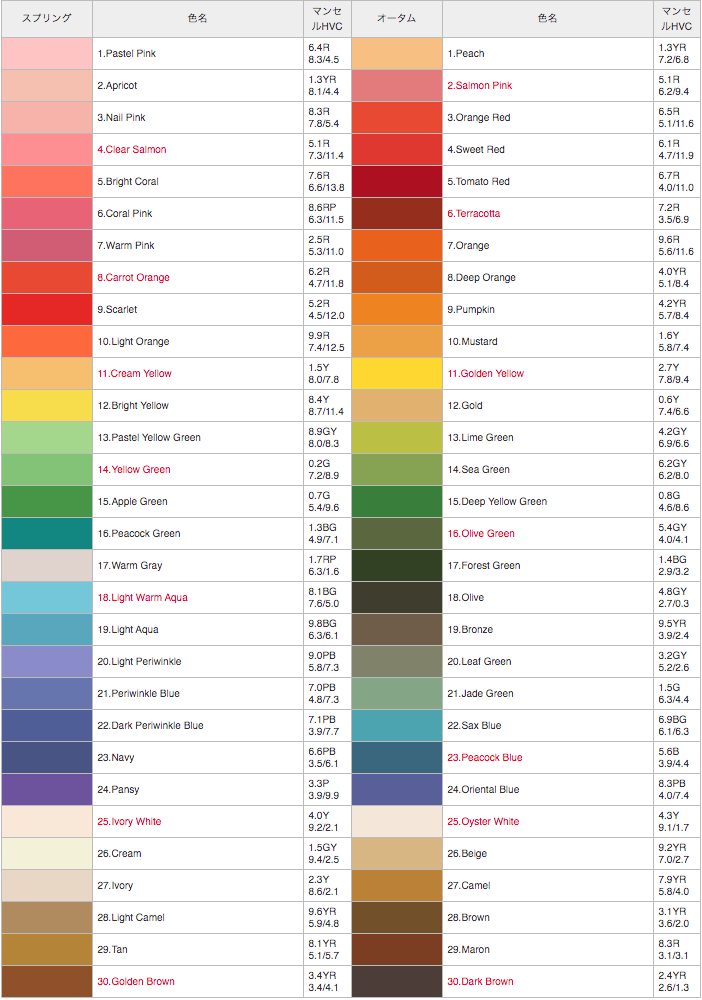Select the '23.Peacock Blue' red label
Viewport: 702px width, 1000px height.
(x=485, y=758)
